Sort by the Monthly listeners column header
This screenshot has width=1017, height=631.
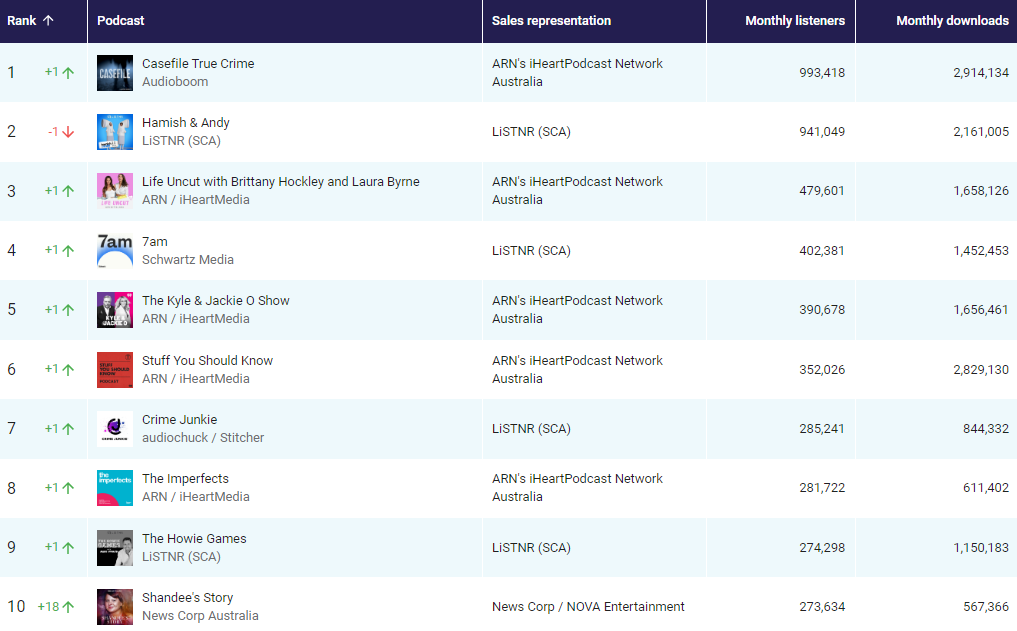pos(794,21)
